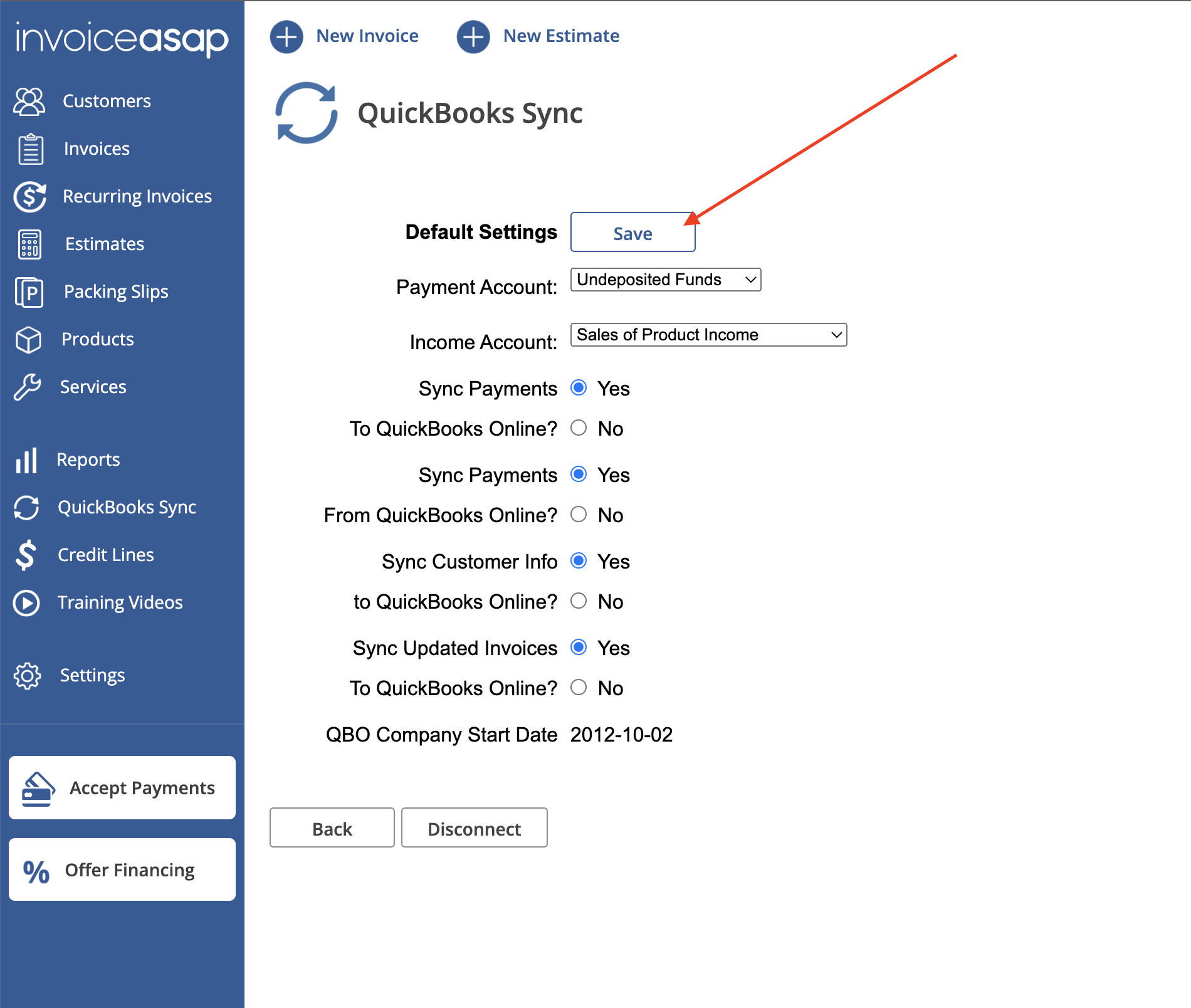Select No for Sync Customer Info
The image size is (1191, 1008).
[579, 601]
